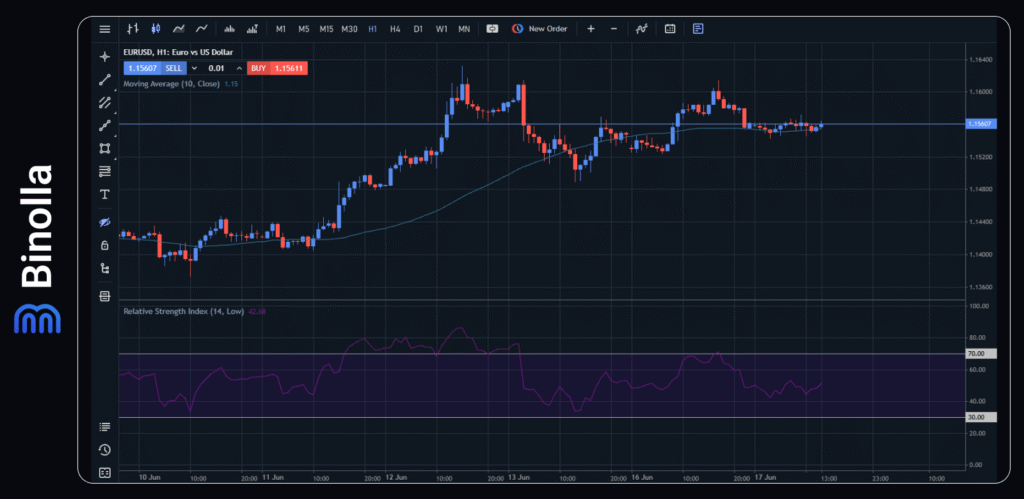
Task: Select the crosshair cursor tool
Action: tap(105, 57)
